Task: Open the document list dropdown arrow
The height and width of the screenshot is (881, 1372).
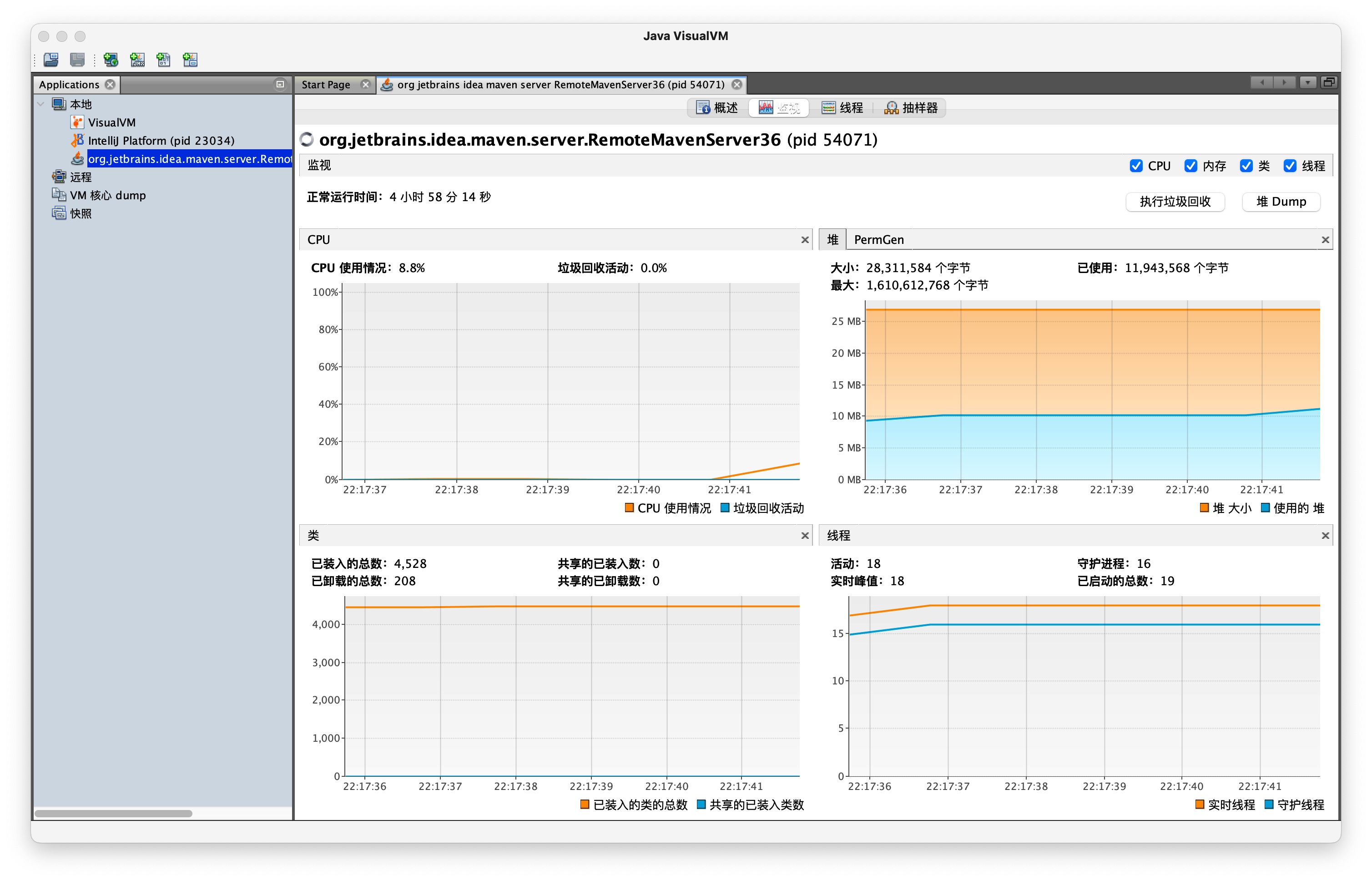Action: pos(1307,82)
